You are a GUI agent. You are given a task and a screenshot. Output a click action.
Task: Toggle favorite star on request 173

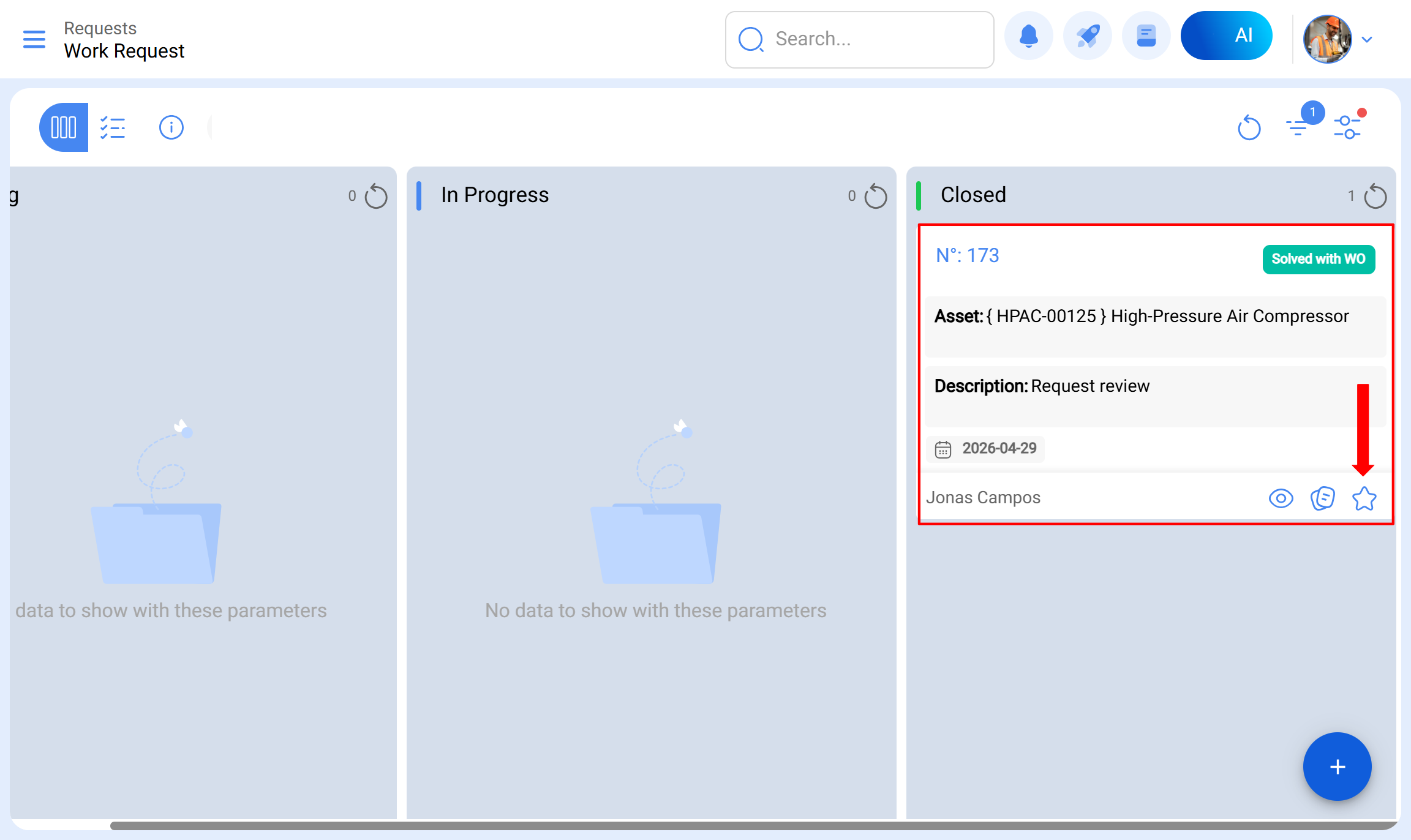1364,498
